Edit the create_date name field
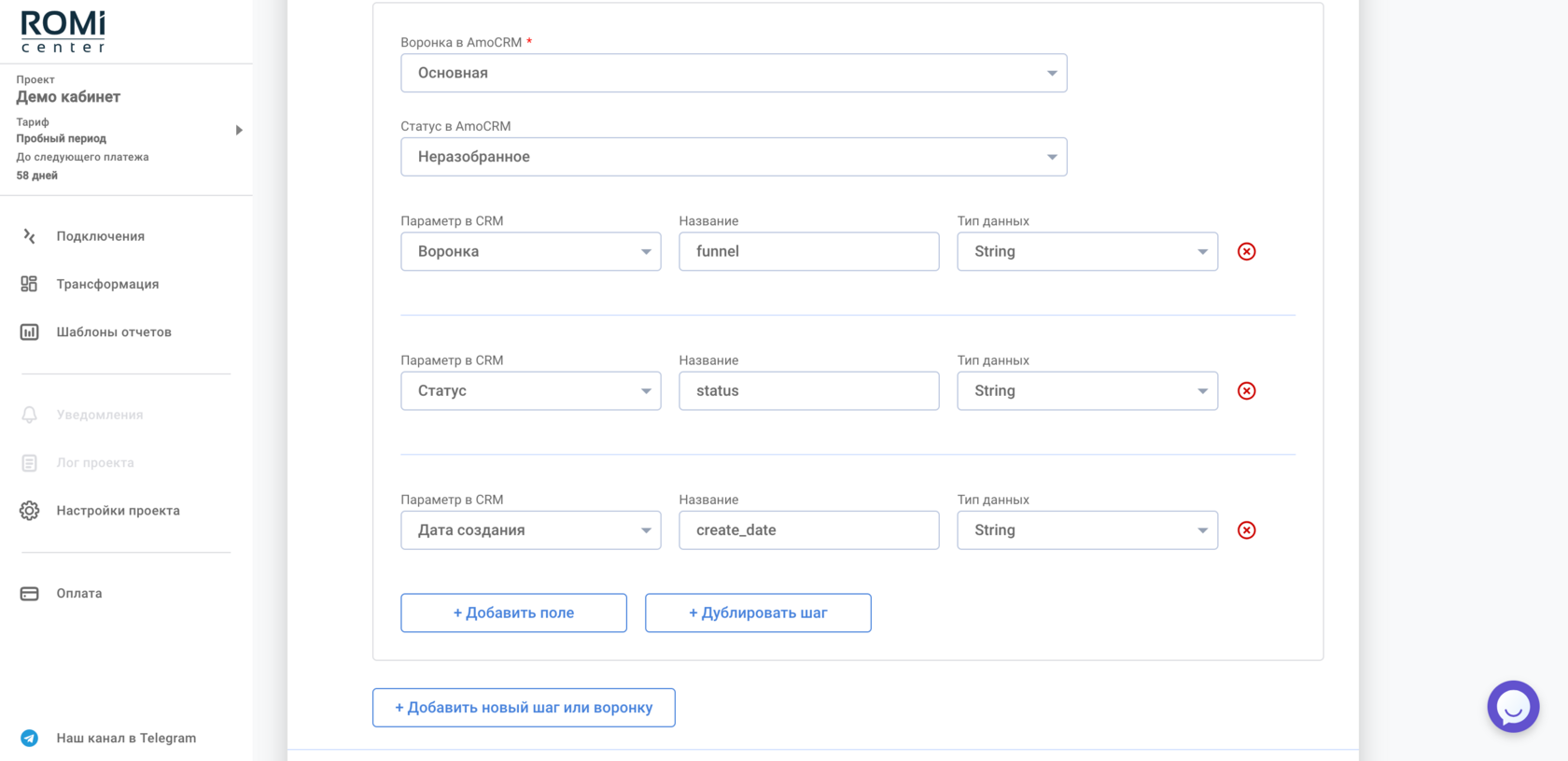1568x761 pixels. [809, 530]
